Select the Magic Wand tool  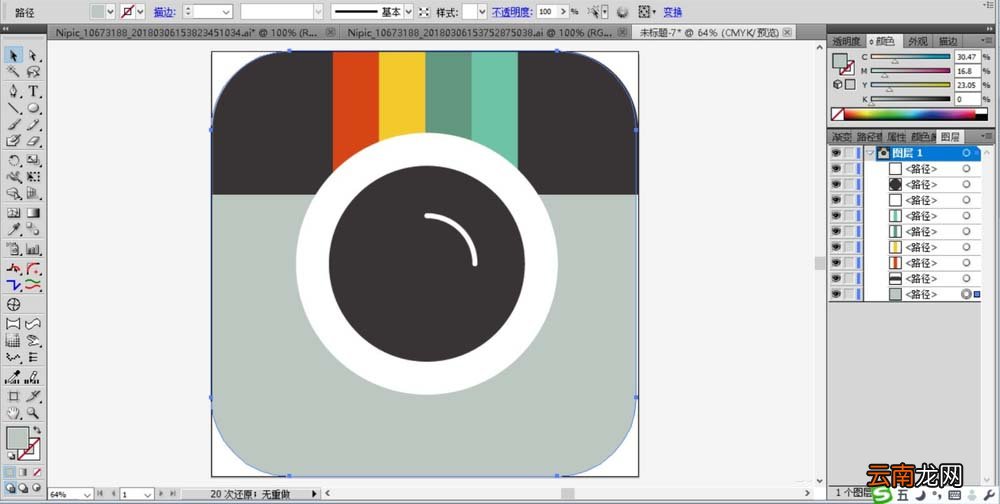pyautogui.click(x=14, y=71)
